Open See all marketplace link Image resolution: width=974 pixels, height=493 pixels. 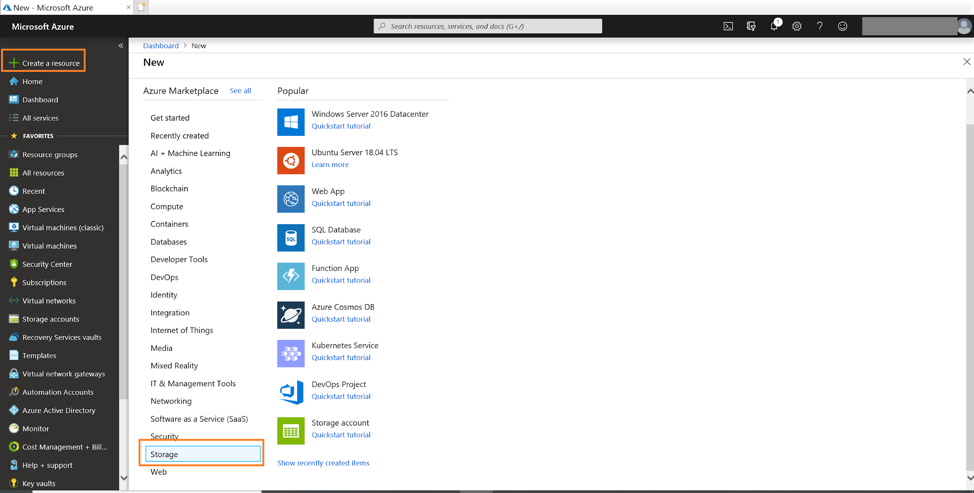pos(240,91)
